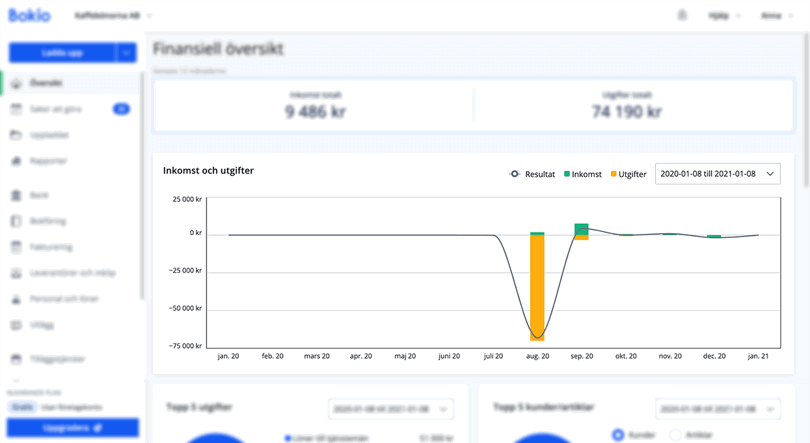Click the Översikt home icon in sidebar
Screen dimensions: 810x443
pyautogui.click(x=16, y=83)
